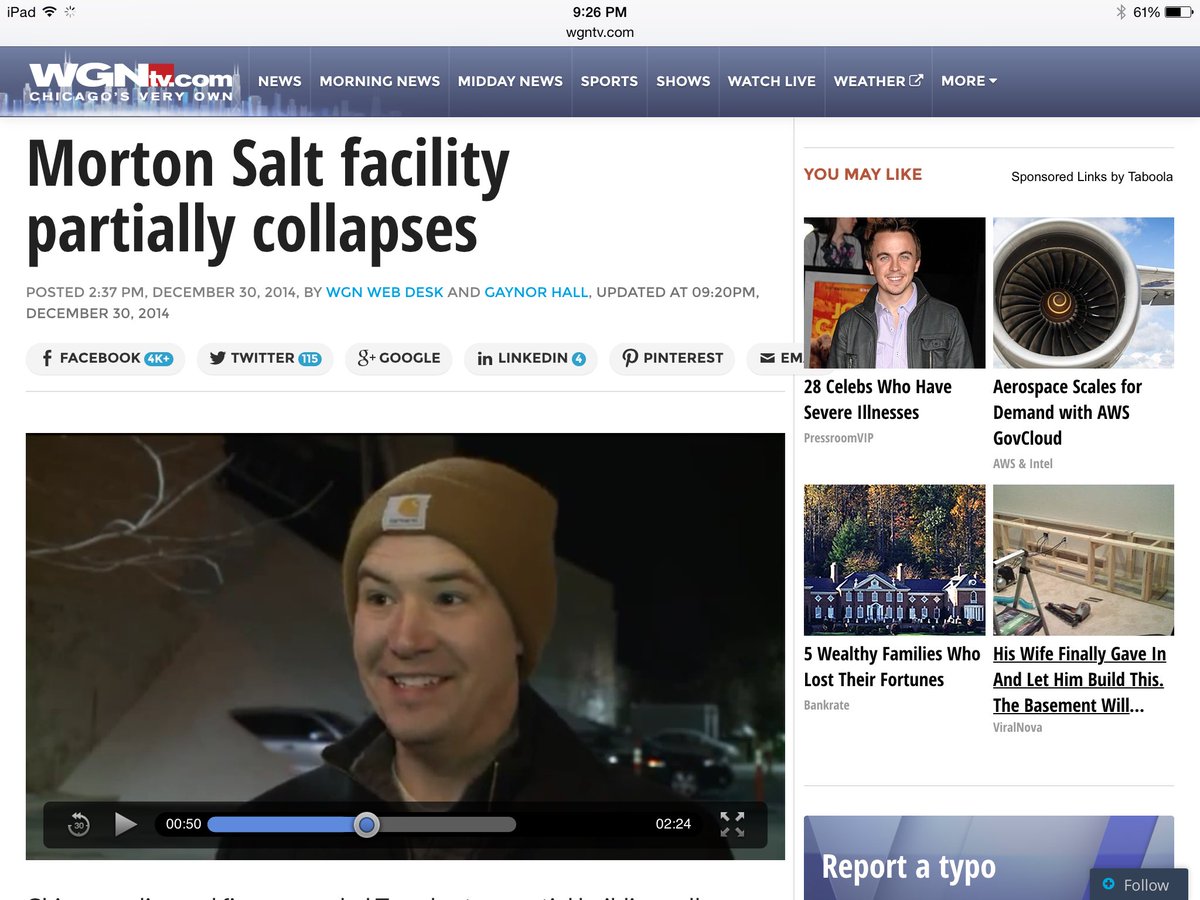
Task: Expand the MORE dropdown menu
Action: point(969,81)
